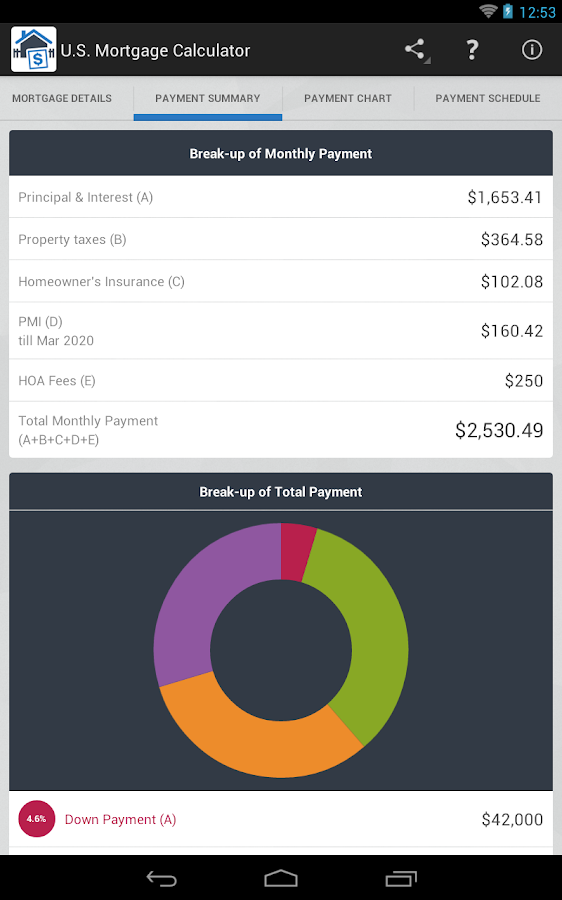Tap the 4.6% Down Payment badge
Image resolution: width=562 pixels, height=900 pixels.
[x=37, y=818]
